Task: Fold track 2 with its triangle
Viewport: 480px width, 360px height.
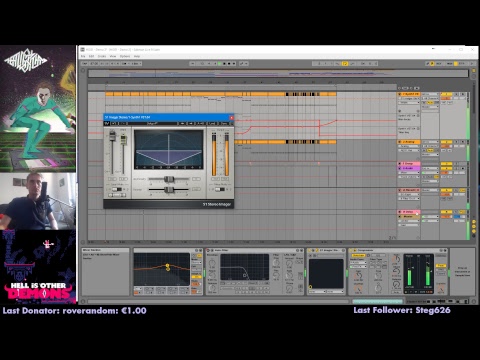Action: (400, 142)
